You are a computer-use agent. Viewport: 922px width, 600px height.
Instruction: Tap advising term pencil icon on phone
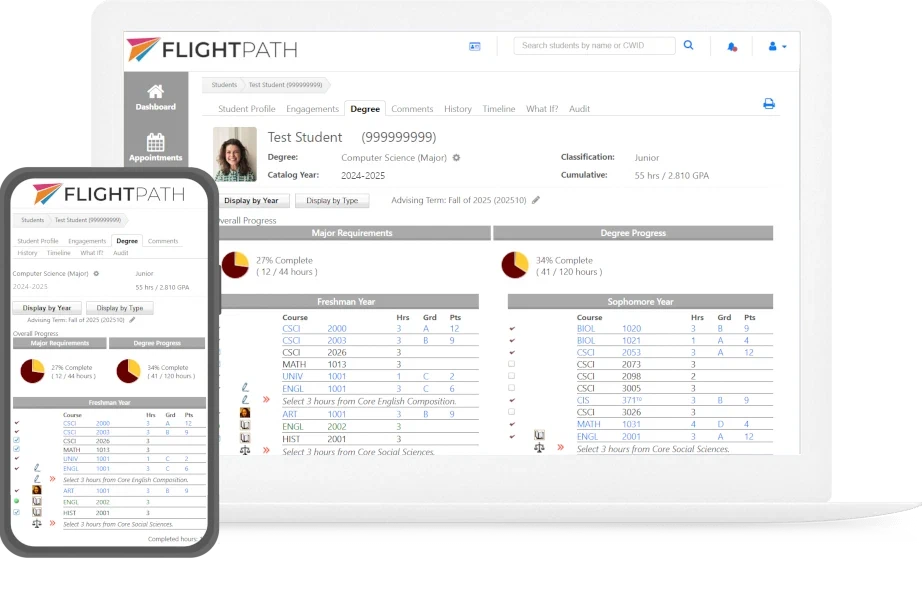132,320
